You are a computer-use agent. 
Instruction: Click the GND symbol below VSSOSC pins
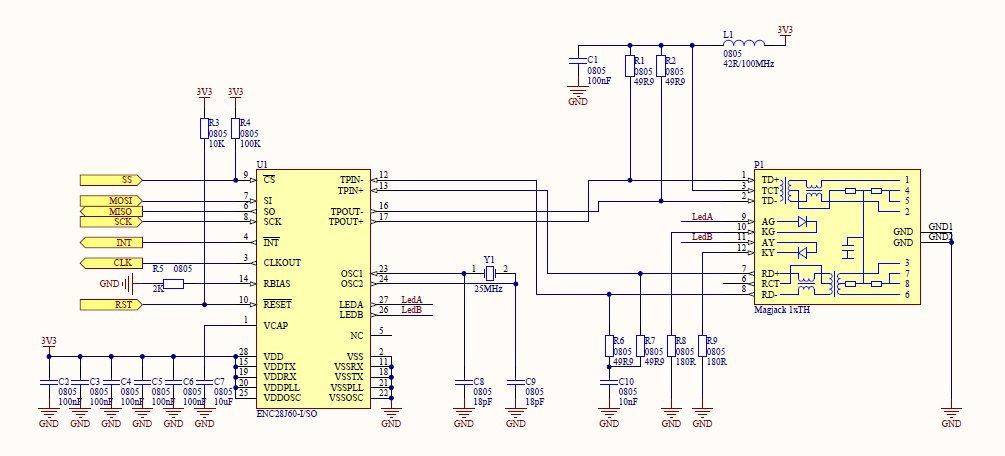tap(391, 418)
